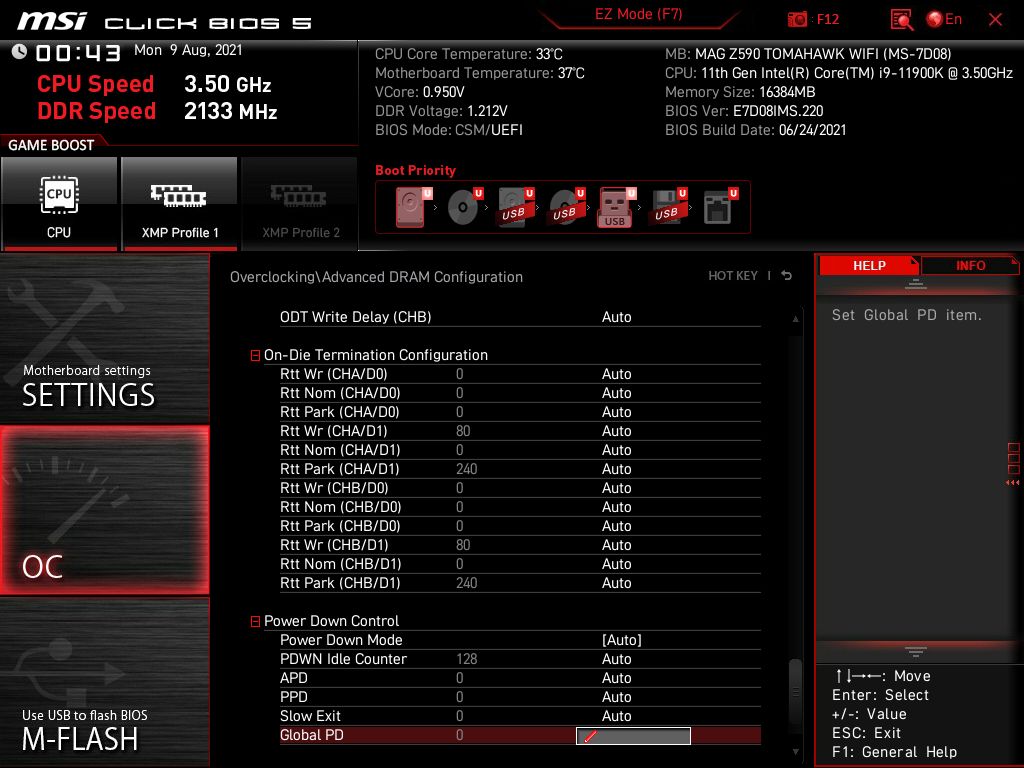Image resolution: width=1024 pixels, height=768 pixels.
Task: Select the USB key boot device icon
Action: (617, 207)
